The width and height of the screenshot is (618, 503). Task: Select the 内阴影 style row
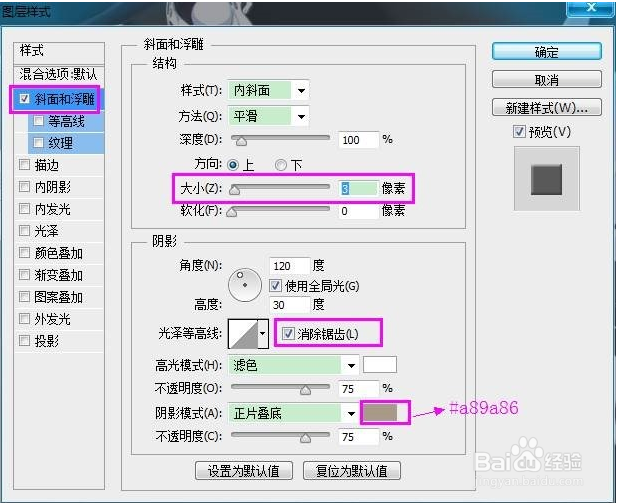[x=59, y=186]
